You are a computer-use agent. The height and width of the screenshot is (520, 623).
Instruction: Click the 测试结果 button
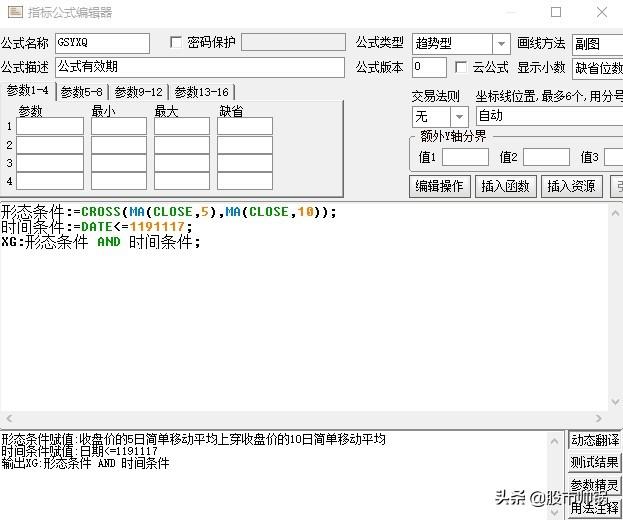pos(594,462)
